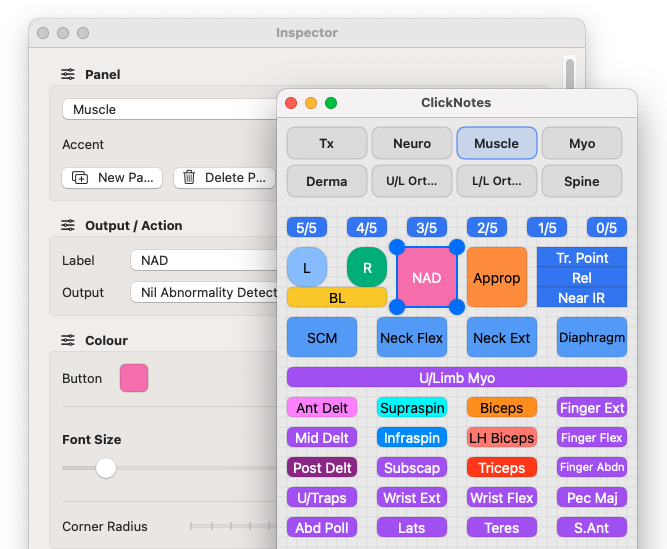Click the Neck Ext button
The height and width of the screenshot is (549, 667).
(502, 337)
